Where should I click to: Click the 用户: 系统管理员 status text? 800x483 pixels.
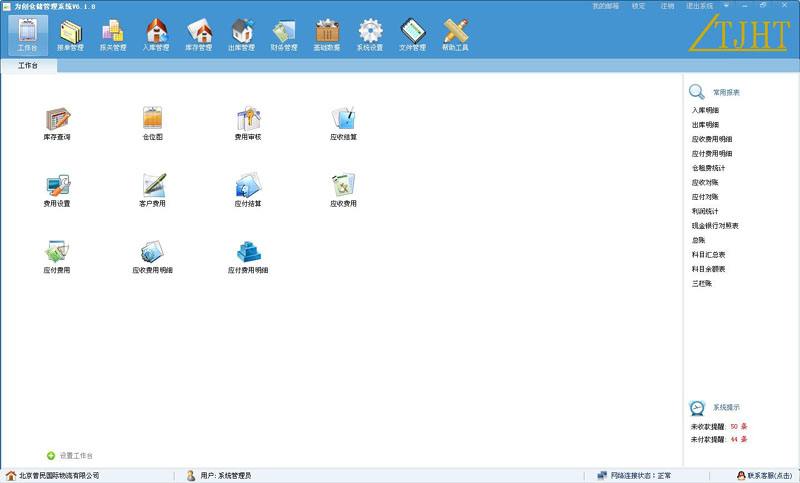[226, 475]
